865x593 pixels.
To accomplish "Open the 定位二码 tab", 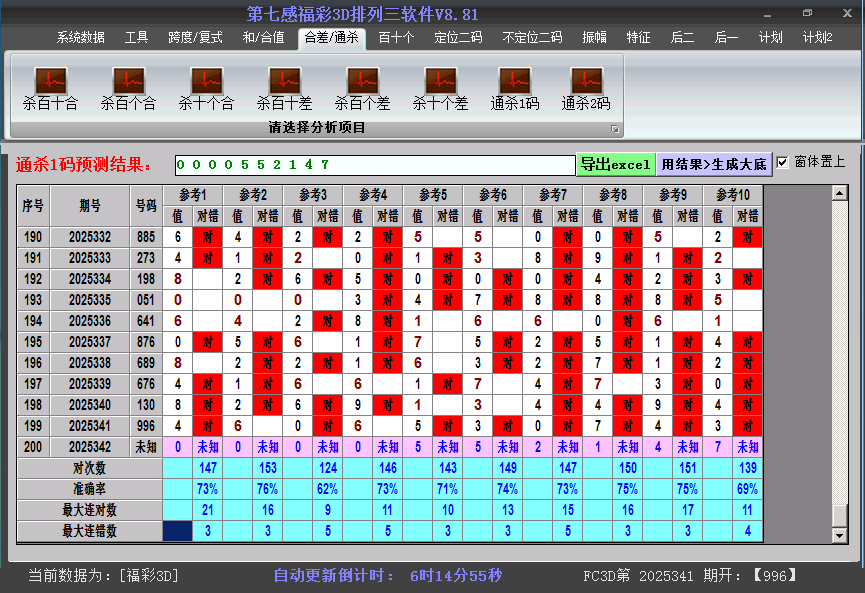I will tap(458, 38).
